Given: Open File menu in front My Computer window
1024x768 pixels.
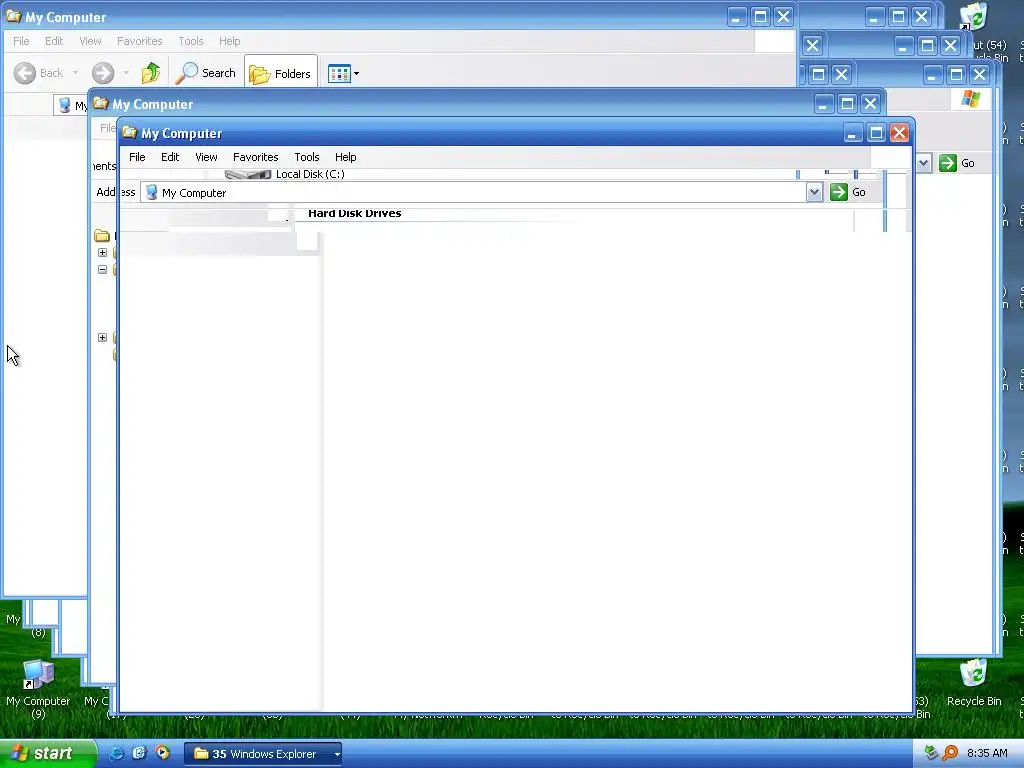Looking at the screenshot, I should point(137,157).
